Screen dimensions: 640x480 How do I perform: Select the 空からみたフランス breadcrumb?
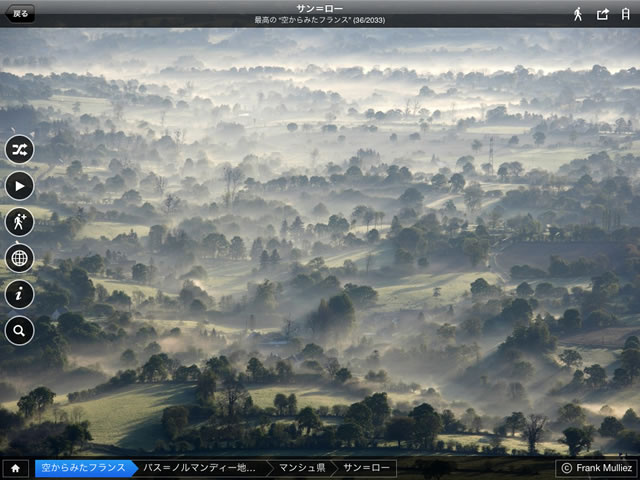[x=85, y=468]
